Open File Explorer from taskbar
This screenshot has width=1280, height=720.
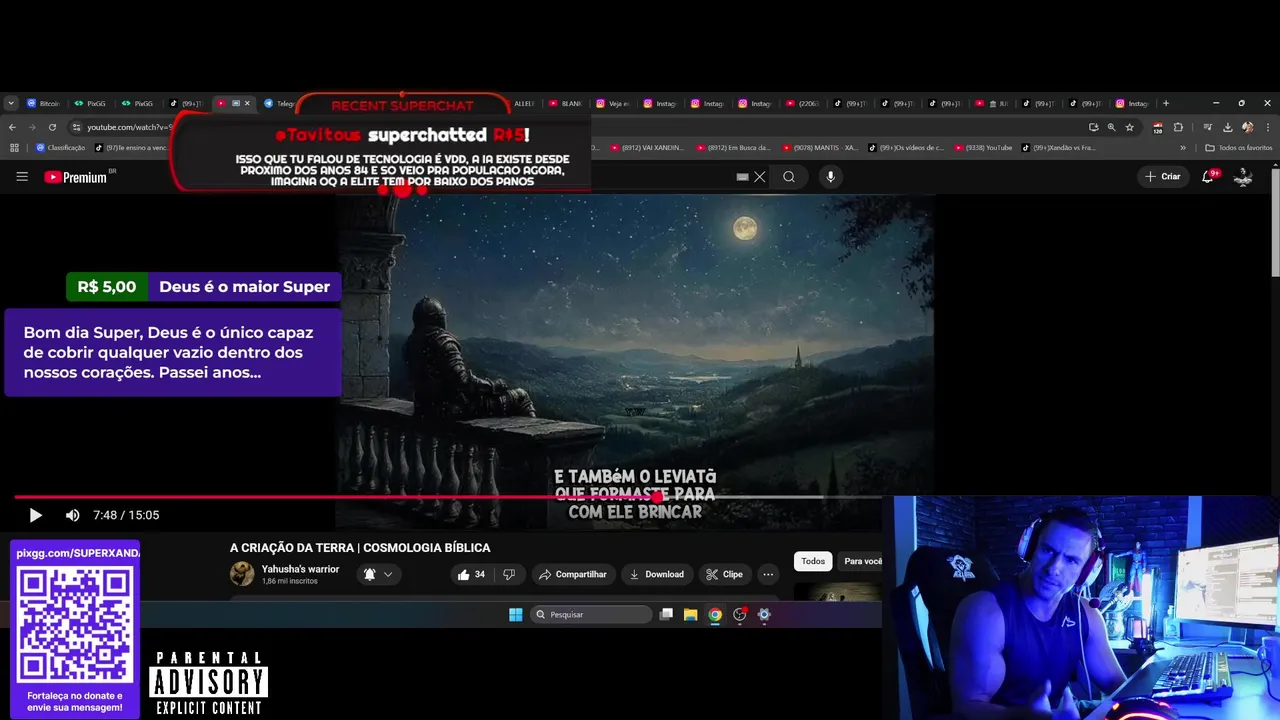point(690,615)
